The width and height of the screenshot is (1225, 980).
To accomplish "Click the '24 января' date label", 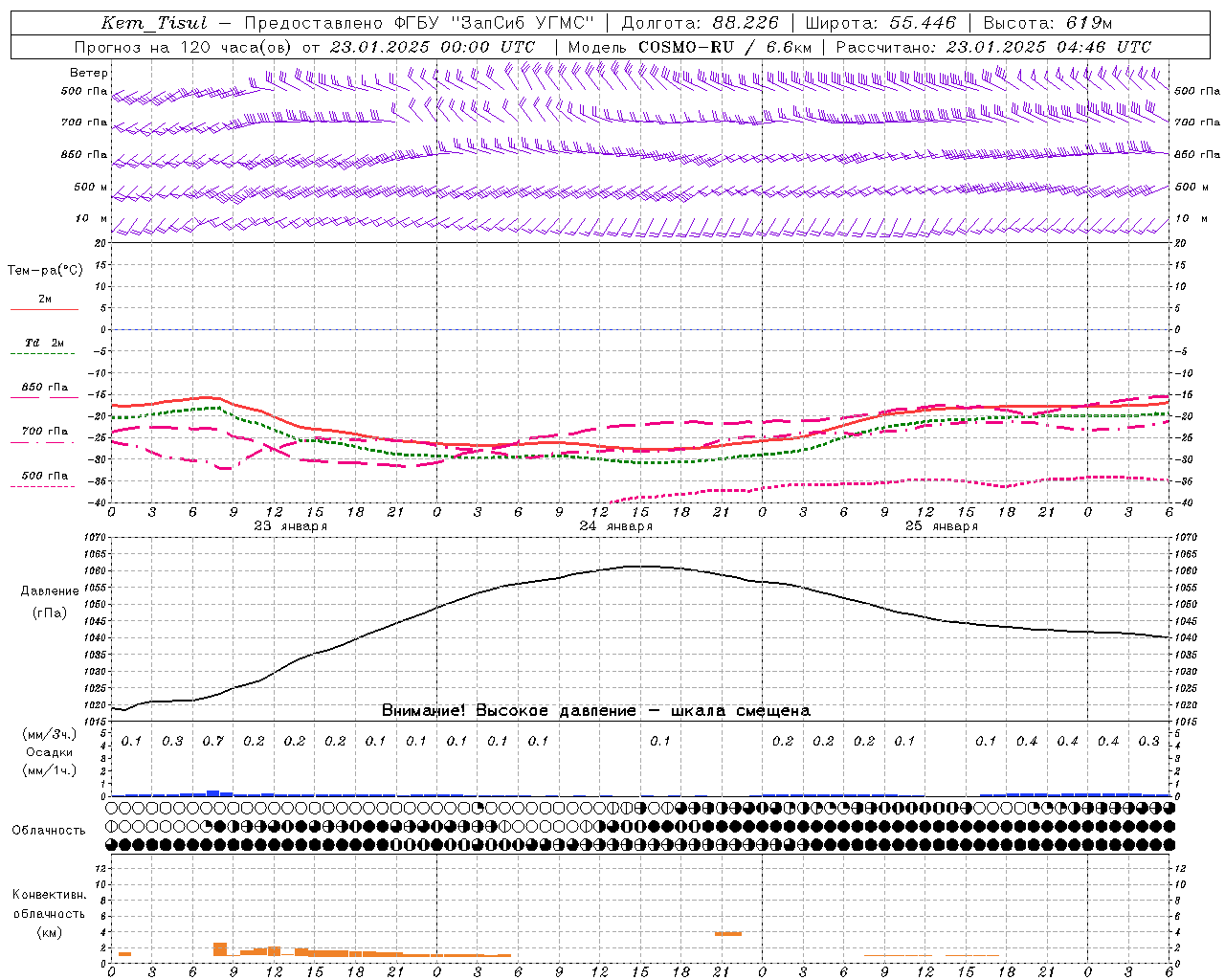I will point(616,526).
